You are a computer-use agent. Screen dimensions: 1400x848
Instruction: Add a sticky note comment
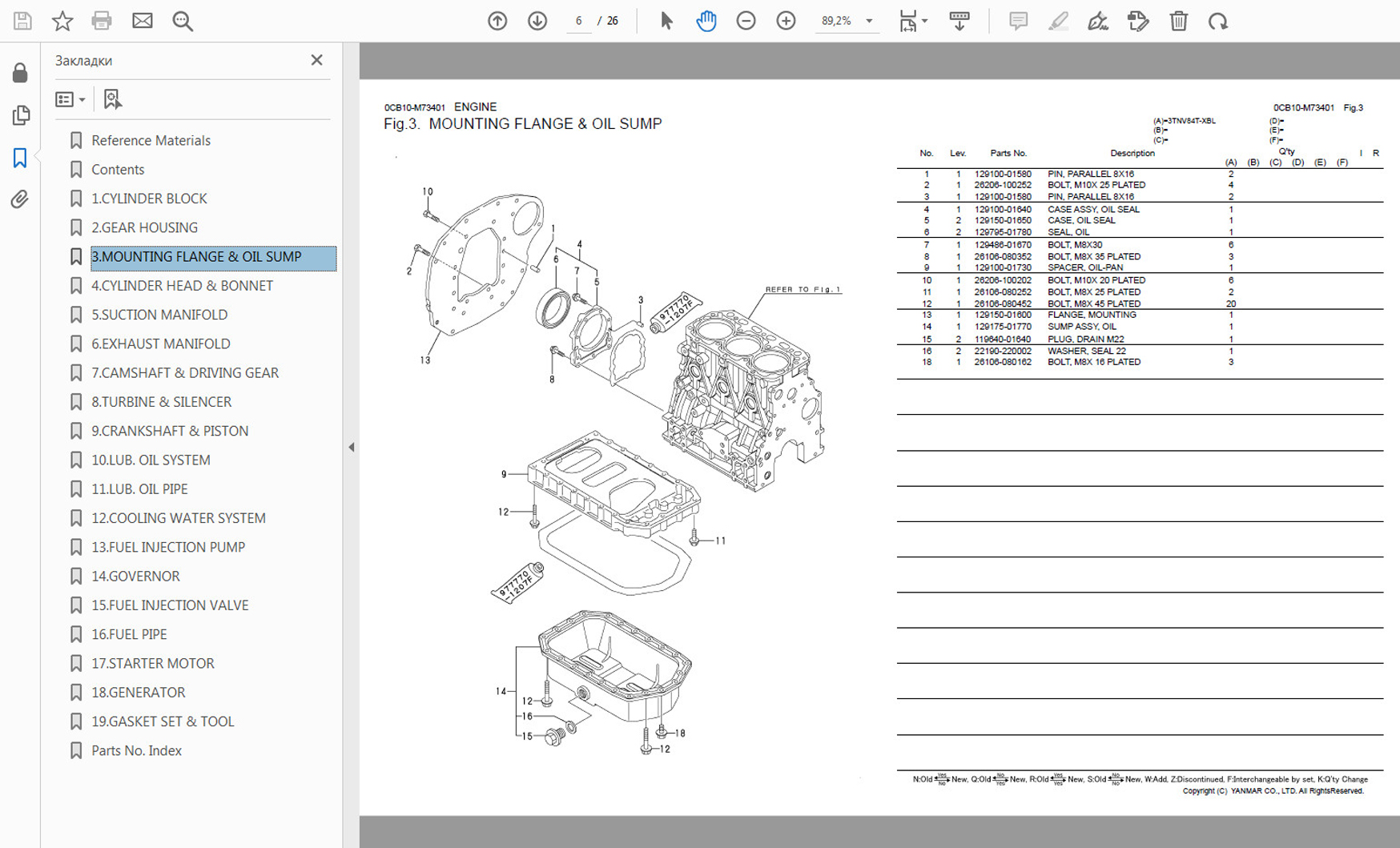click(x=1018, y=21)
